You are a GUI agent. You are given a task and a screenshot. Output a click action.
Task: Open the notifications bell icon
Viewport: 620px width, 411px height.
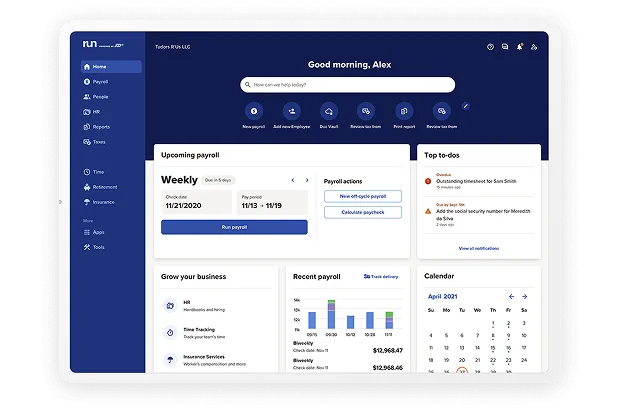pyautogui.click(x=520, y=47)
